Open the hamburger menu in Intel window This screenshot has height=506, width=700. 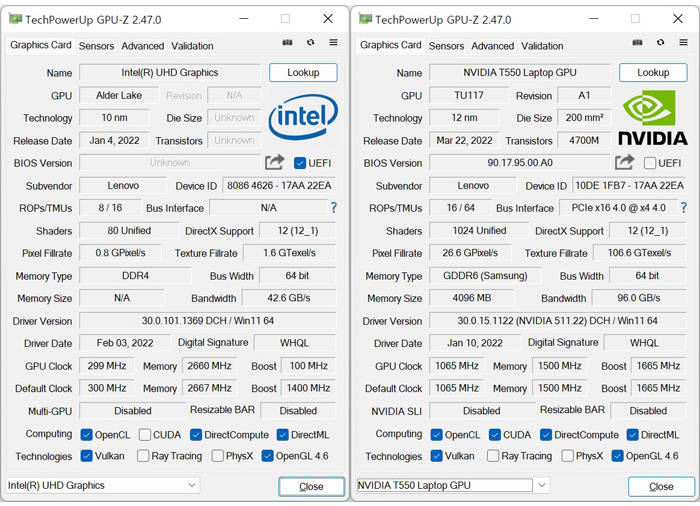(333, 42)
